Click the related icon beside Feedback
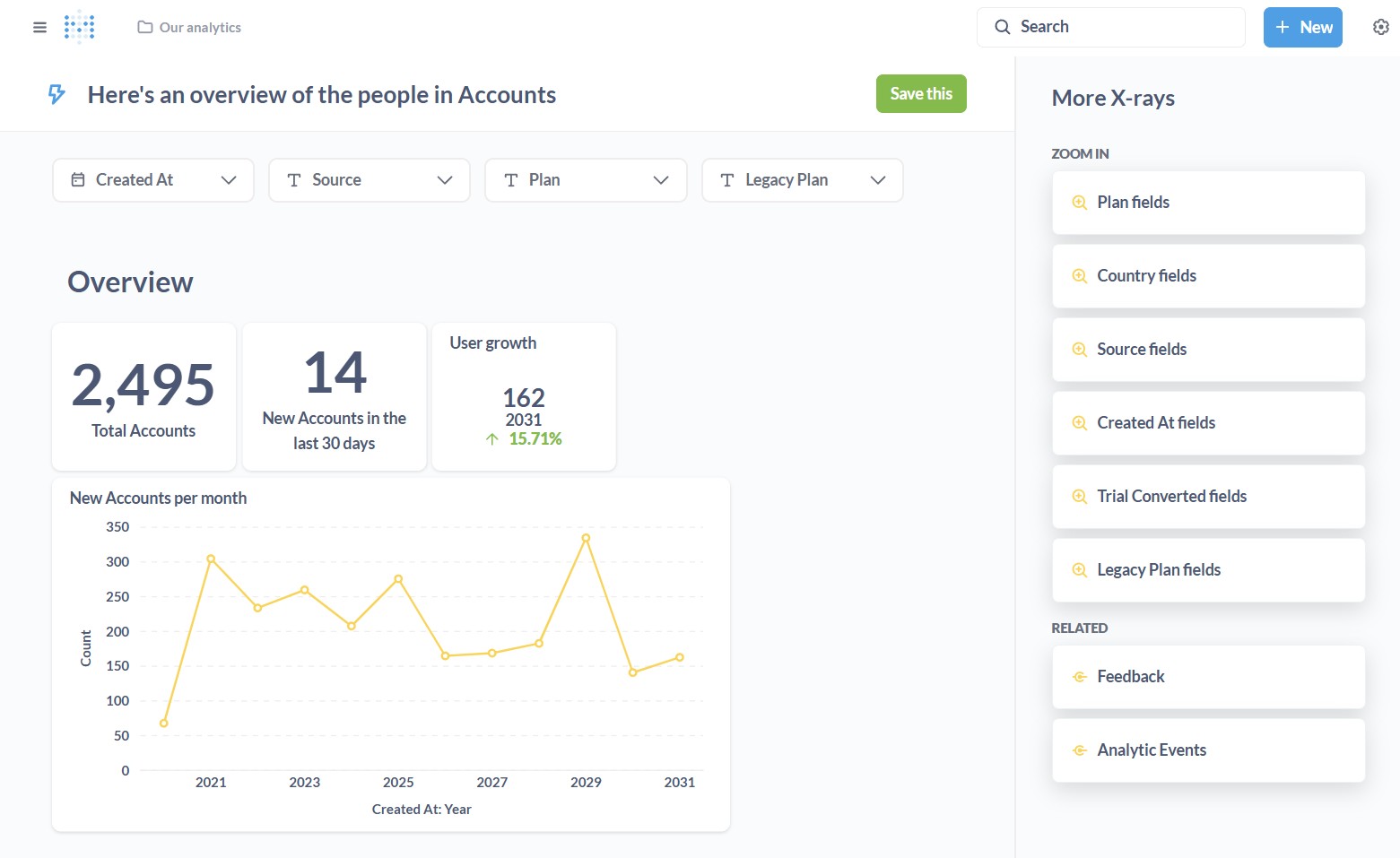The width and height of the screenshot is (1400, 858). 1079,677
